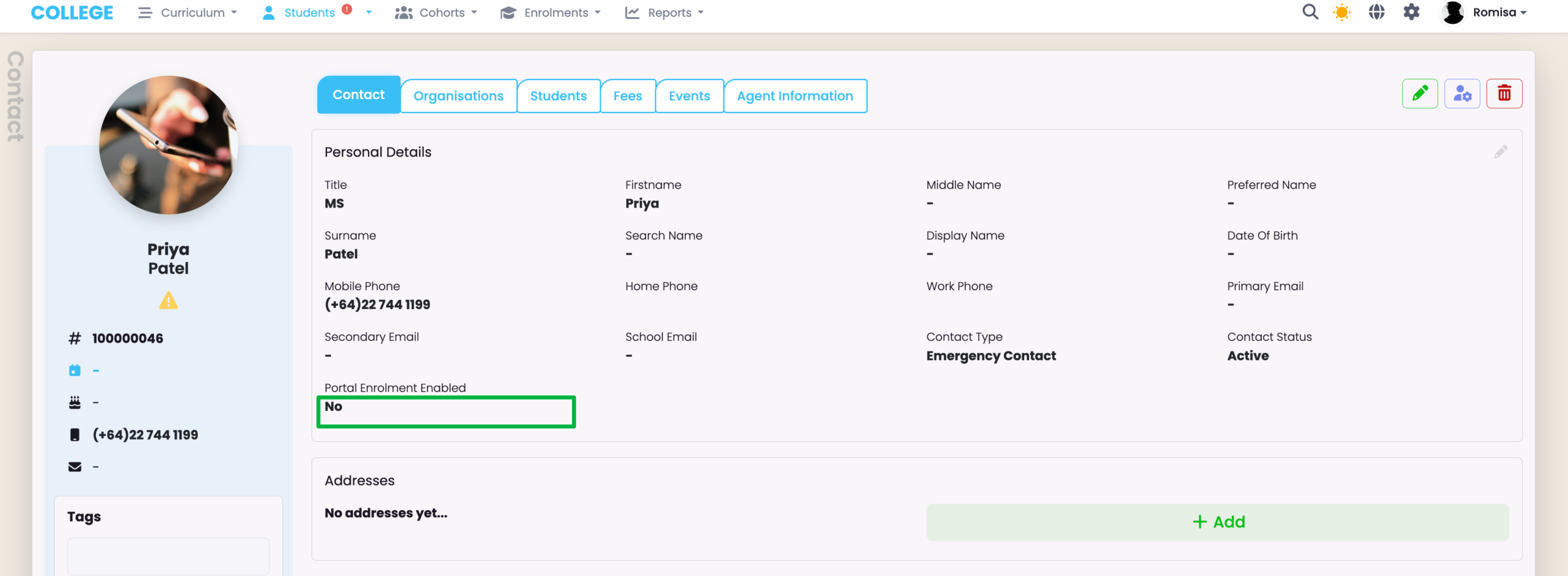Click the green pencil edit contact button
The height and width of the screenshot is (576, 1568).
(1419, 94)
